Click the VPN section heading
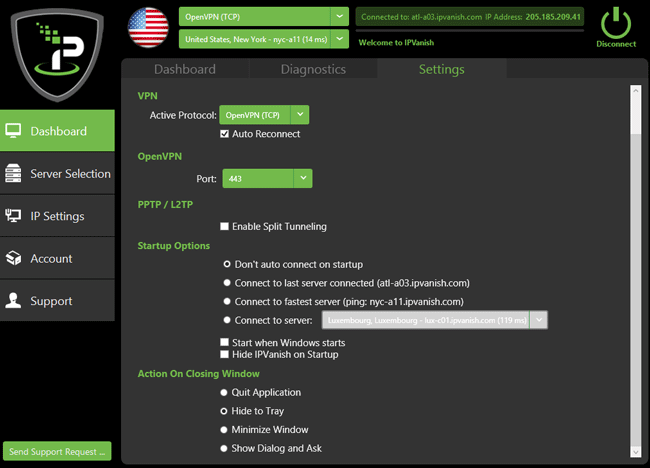Image resolution: width=650 pixels, height=468 pixels. pyautogui.click(x=148, y=96)
